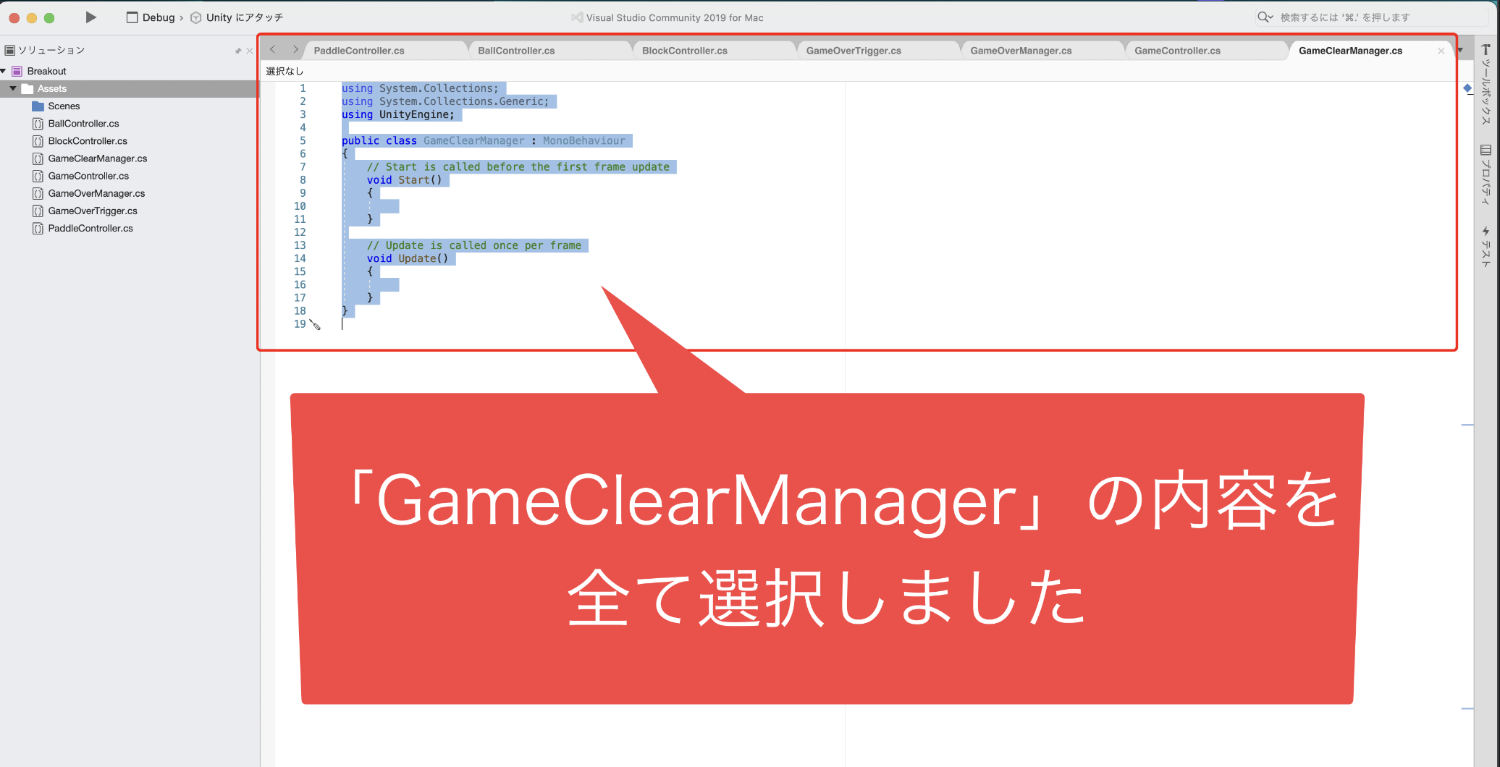Close the GameClearManager.cs tab
The height and width of the screenshot is (767, 1500).
point(1441,50)
